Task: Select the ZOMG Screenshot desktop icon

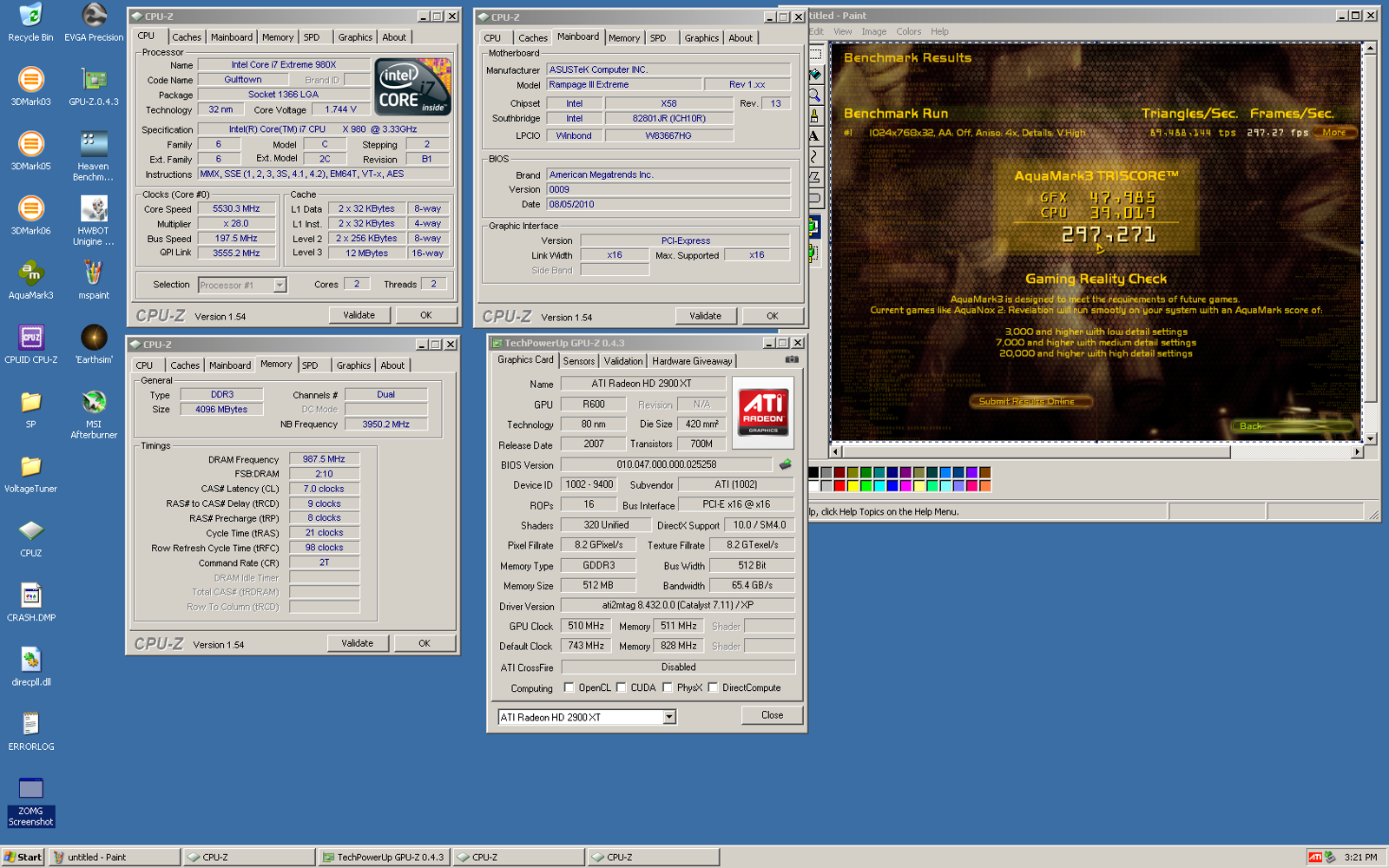Action: 30,801
